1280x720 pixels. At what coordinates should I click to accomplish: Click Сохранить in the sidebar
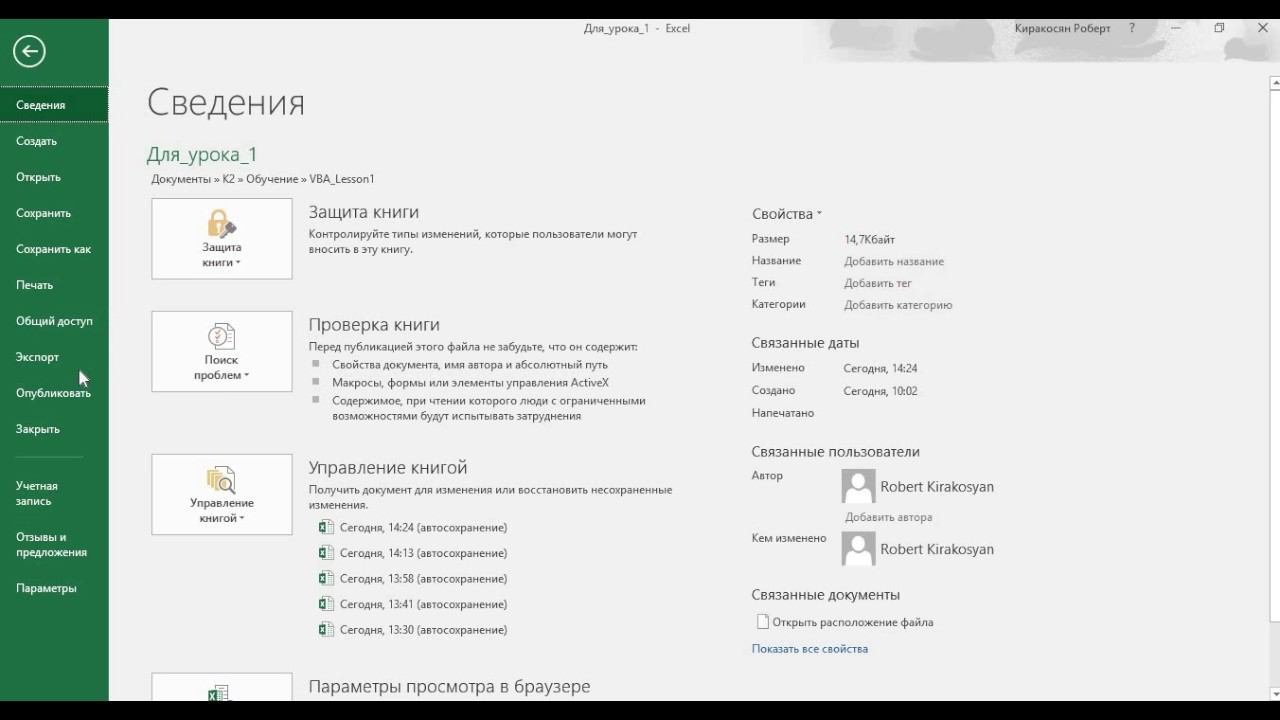(54, 213)
